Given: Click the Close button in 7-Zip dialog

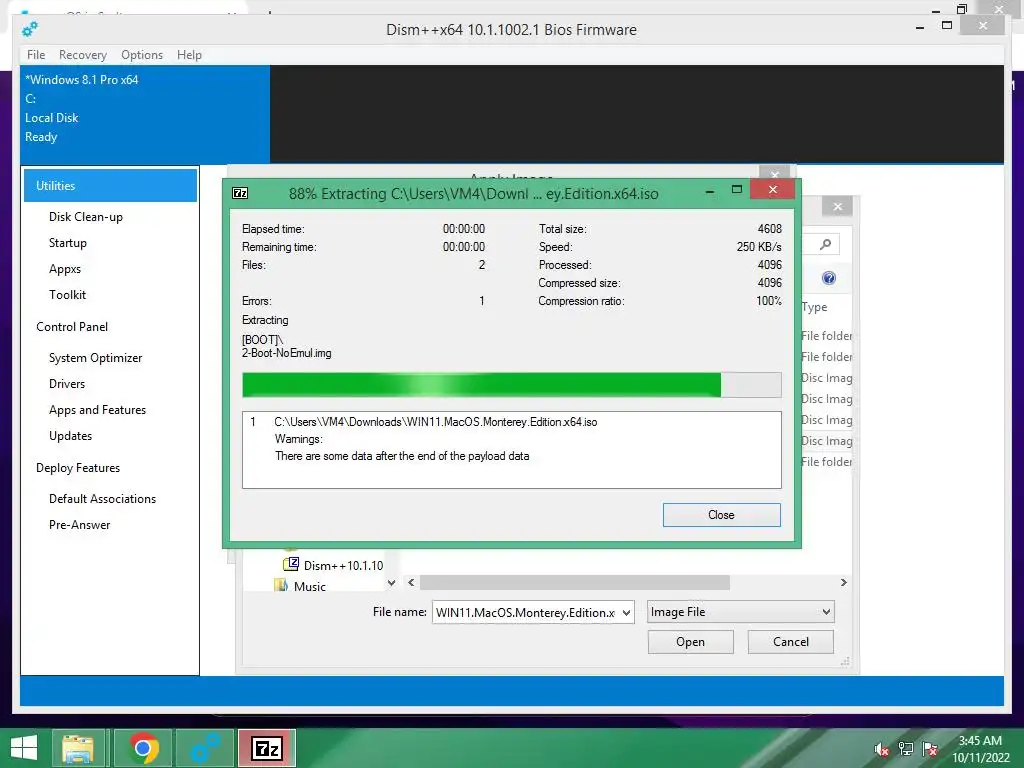Looking at the screenshot, I should click(x=722, y=515).
